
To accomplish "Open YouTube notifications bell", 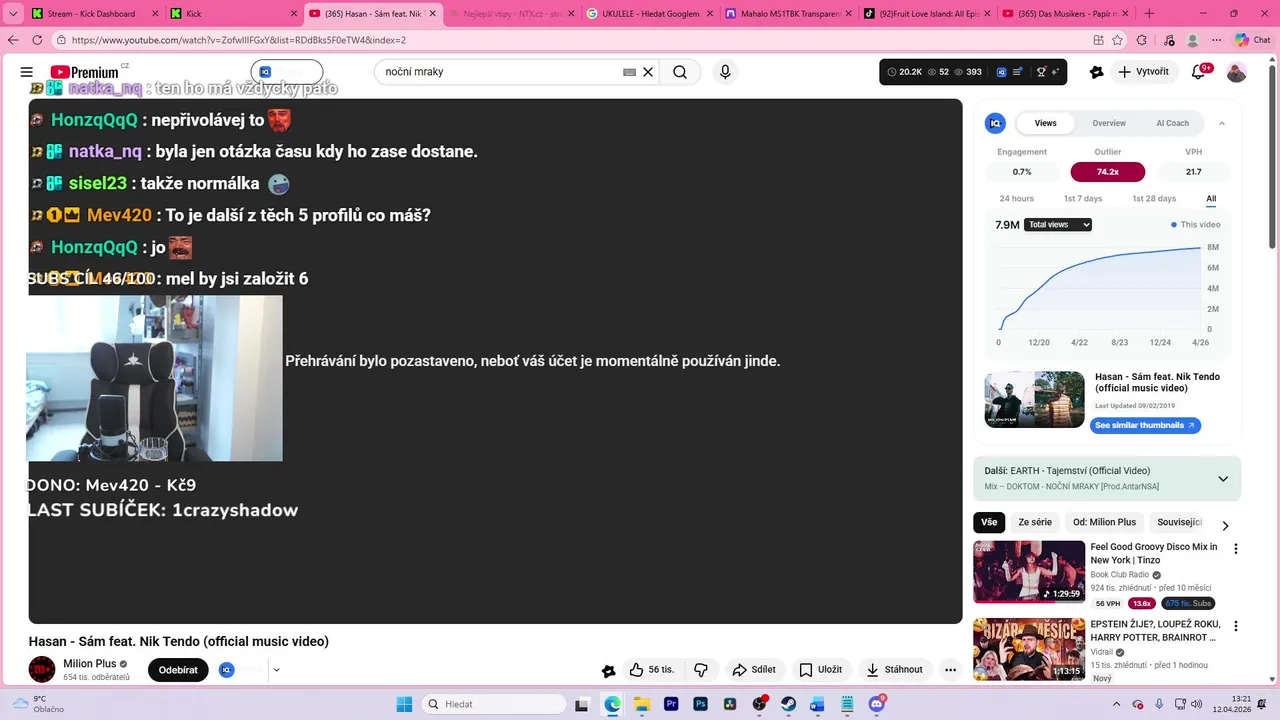I will pos(1199,72).
